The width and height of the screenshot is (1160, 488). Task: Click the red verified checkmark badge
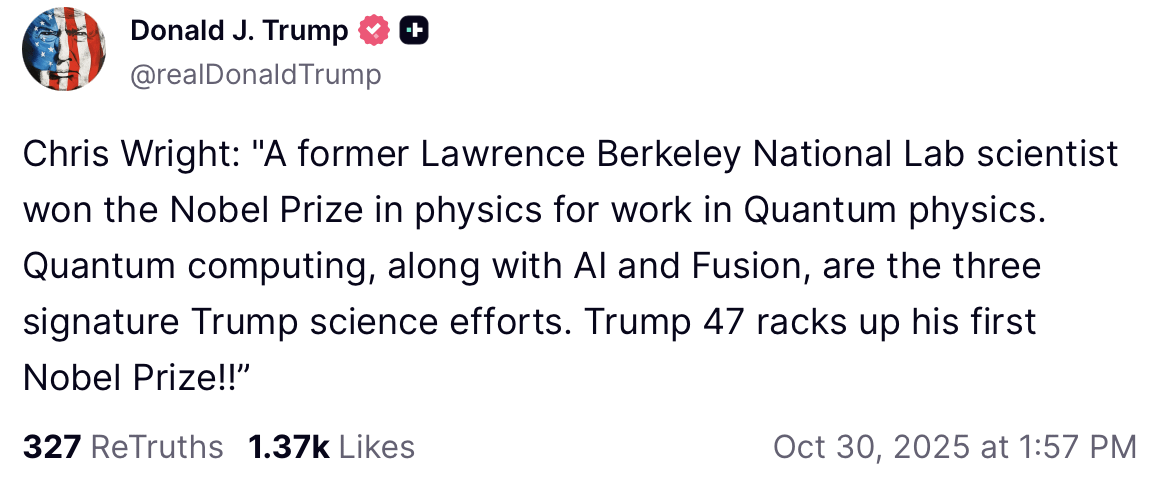tap(374, 33)
